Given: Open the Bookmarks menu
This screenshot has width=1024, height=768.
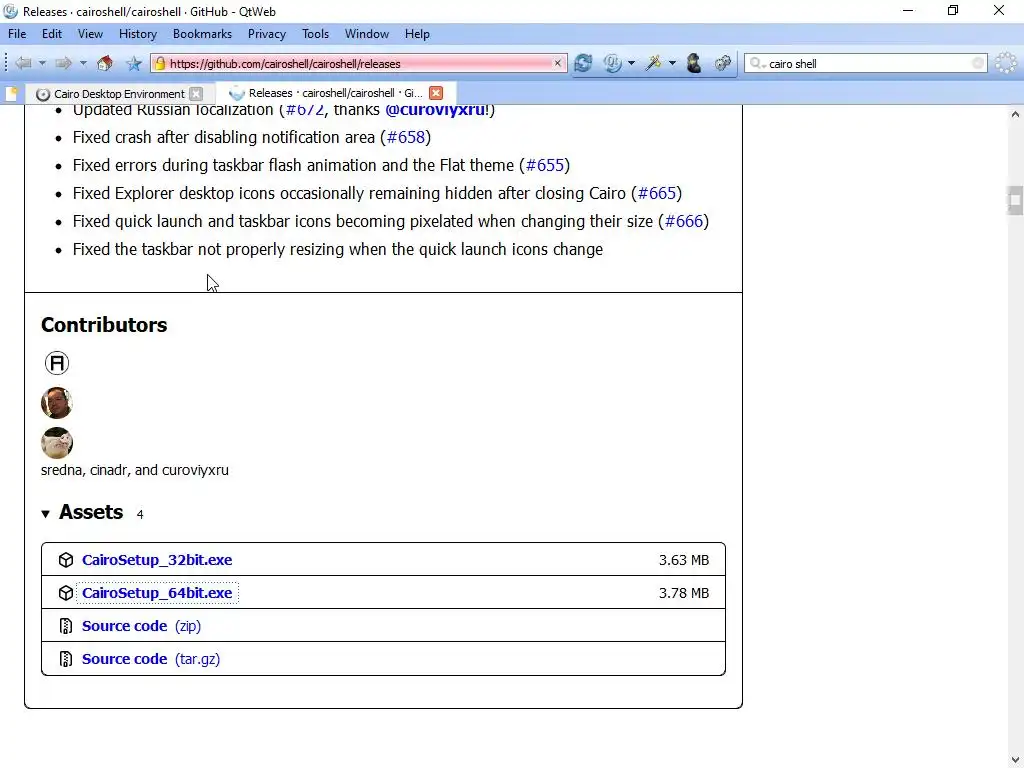Looking at the screenshot, I should pos(202,34).
